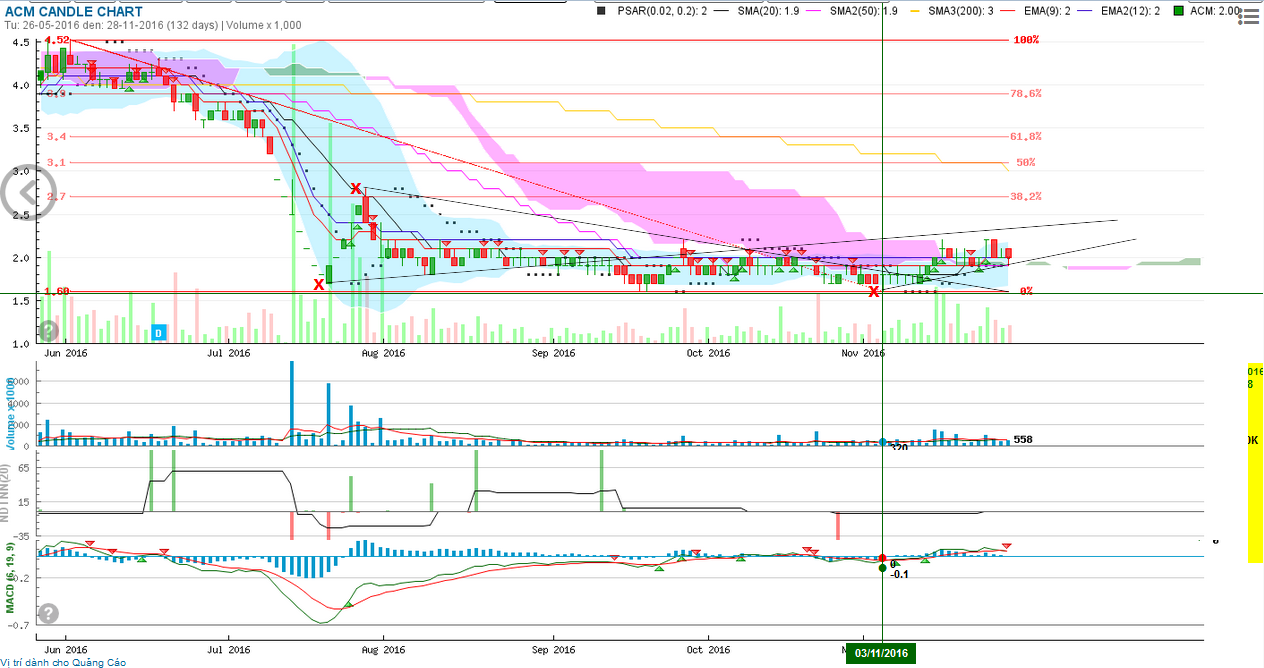Click the 38.2% Fibonacci level label
The height and width of the screenshot is (668, 1264).
1026,196
